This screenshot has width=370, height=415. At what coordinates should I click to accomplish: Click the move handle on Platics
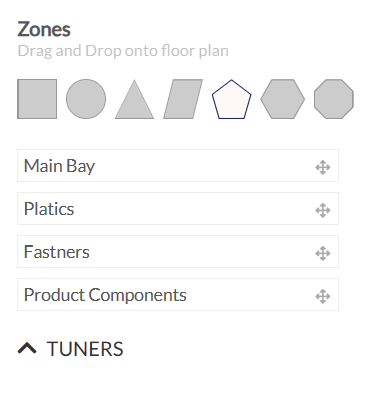coord(323,210)
